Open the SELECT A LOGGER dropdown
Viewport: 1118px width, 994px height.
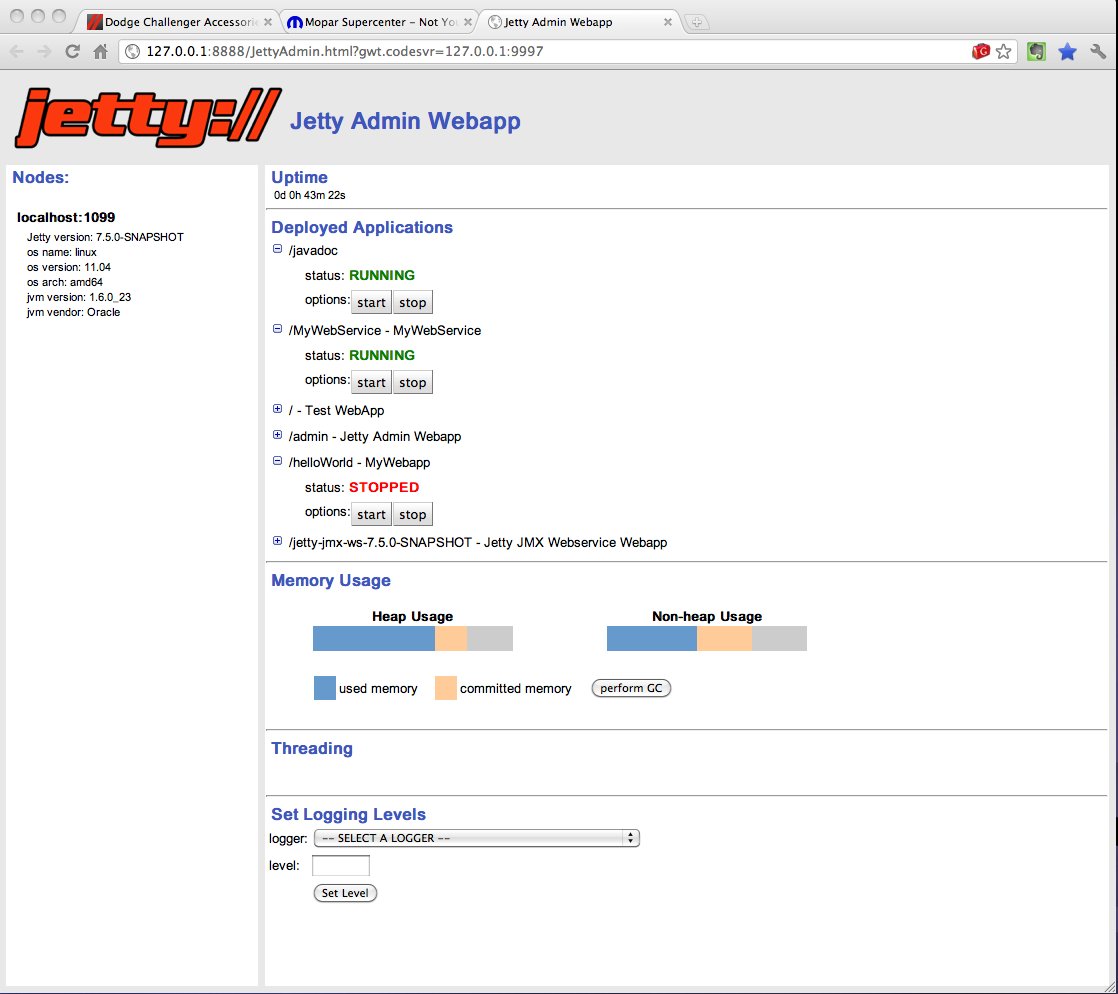tap(476, 838)
